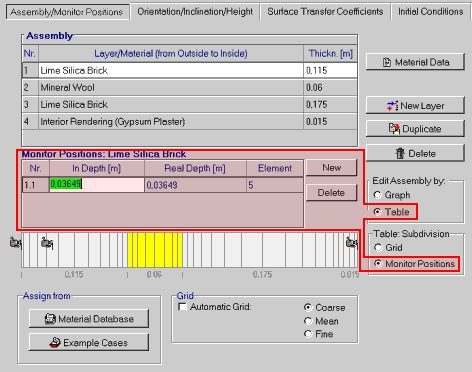Viewport: 472px width, 372px height.
Task: Open Material Data for the layer
Action: tap(415, 62)
